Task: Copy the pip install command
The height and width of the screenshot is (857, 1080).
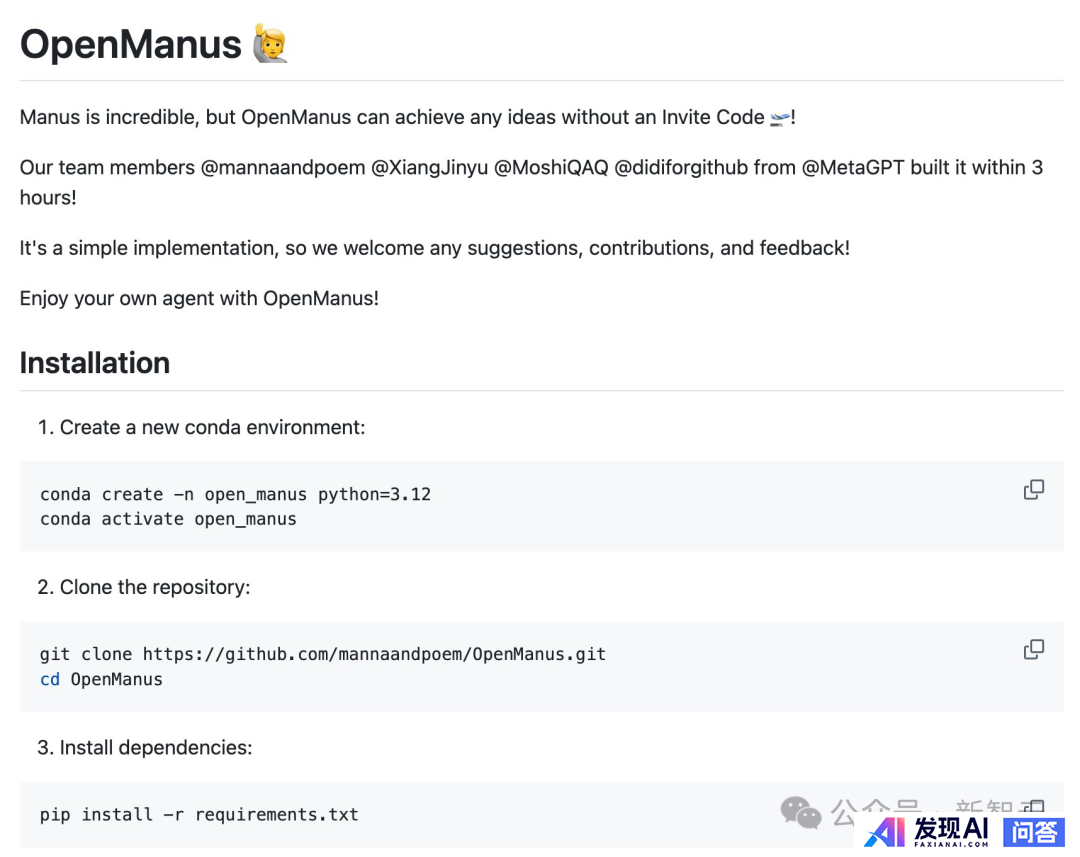Action: 1035,808
